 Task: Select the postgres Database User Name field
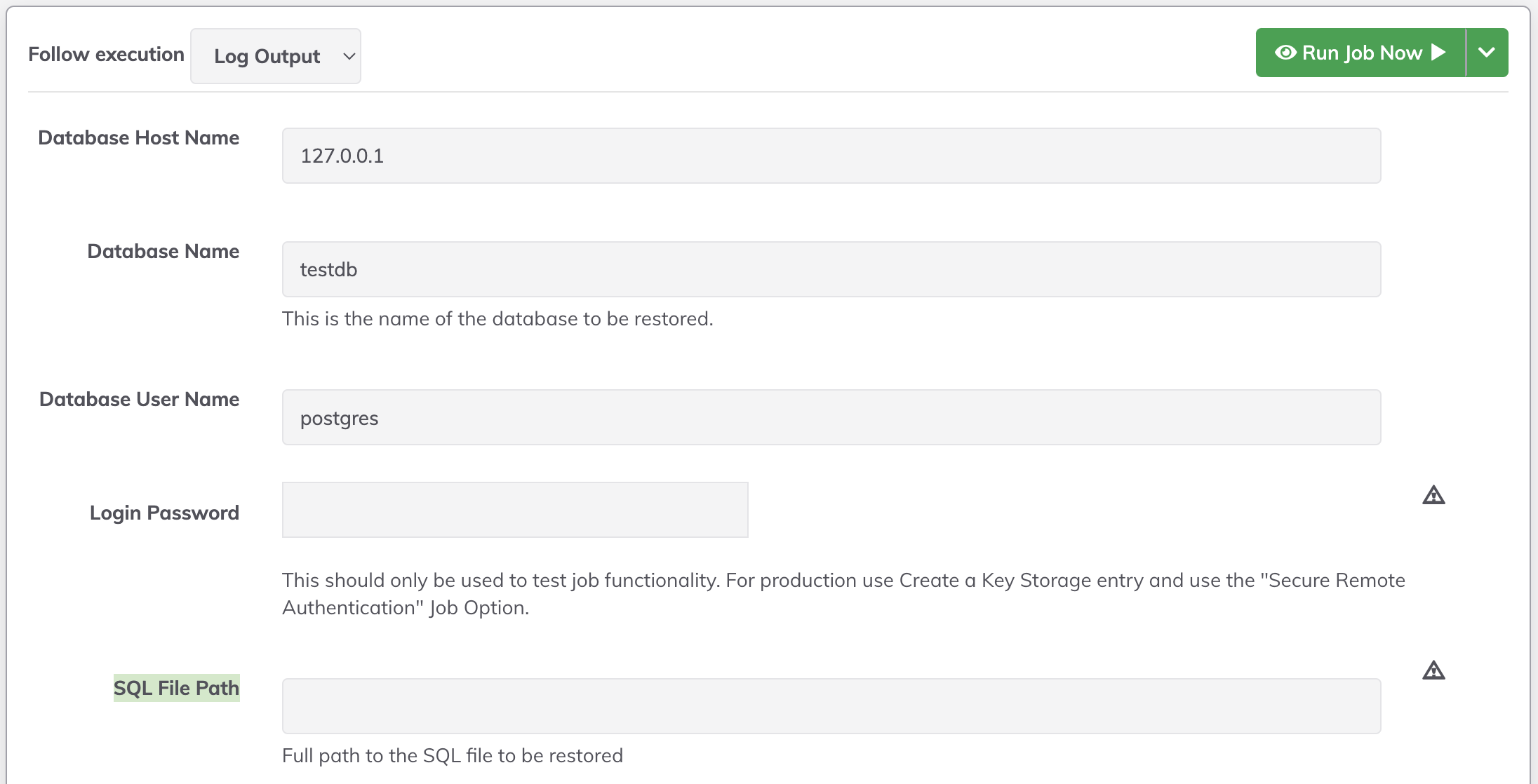click(x=831, y=417)
